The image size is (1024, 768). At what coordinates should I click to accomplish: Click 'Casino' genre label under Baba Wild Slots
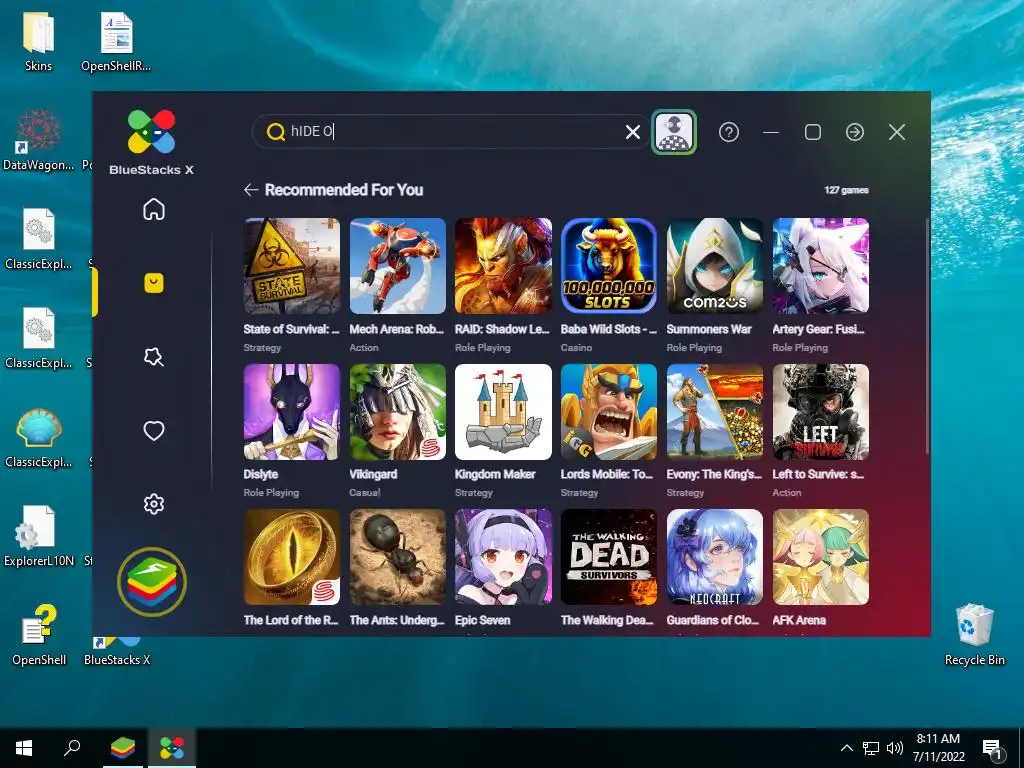click(576, 347)
